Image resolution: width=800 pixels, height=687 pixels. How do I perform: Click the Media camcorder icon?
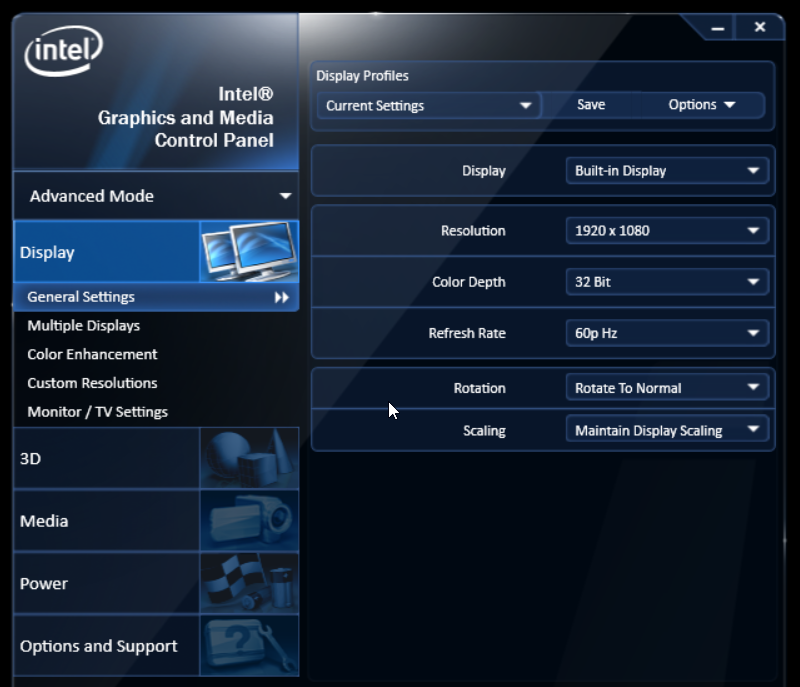point(249,521)
